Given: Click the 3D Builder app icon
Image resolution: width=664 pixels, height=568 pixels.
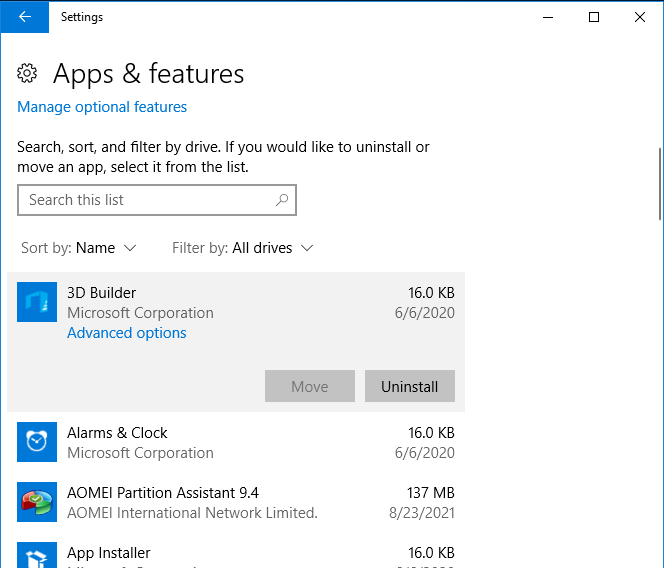Looking at the screenshot, I should (x=37, y=303).
